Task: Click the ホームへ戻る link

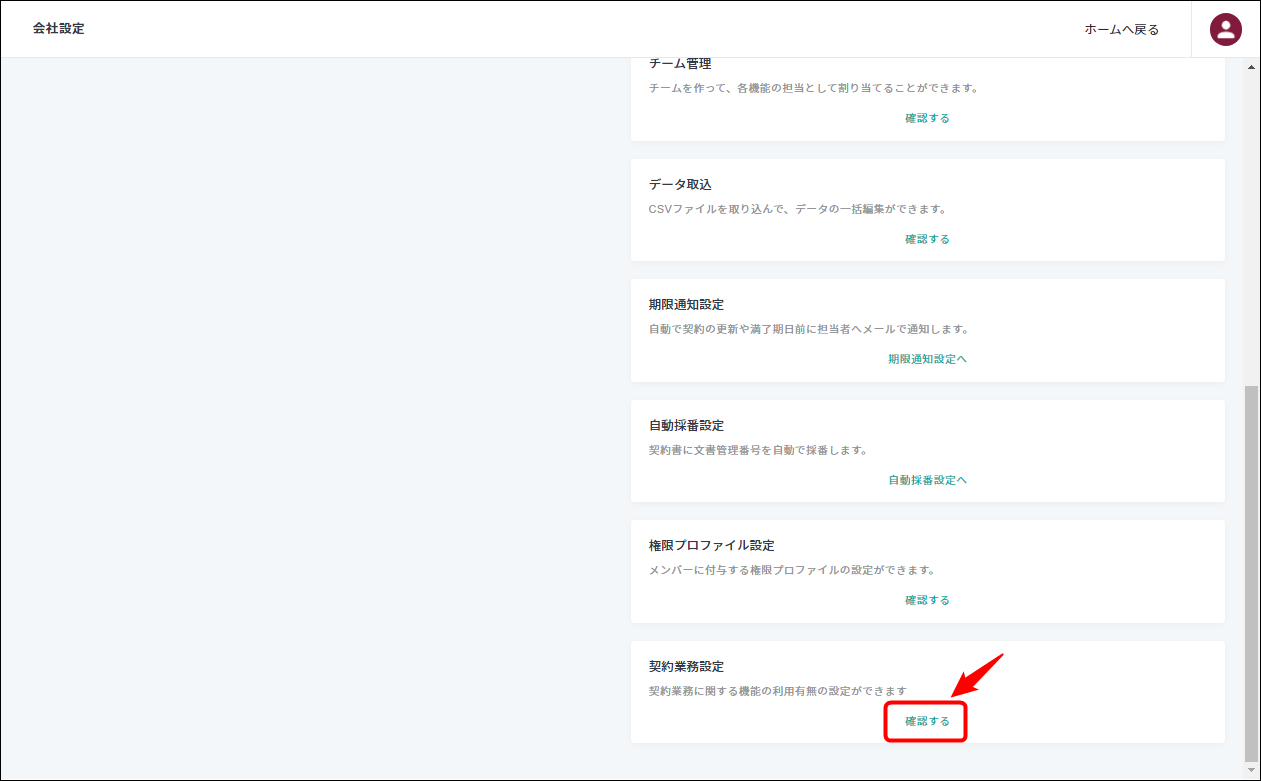Action: (x=1122, y=29)
